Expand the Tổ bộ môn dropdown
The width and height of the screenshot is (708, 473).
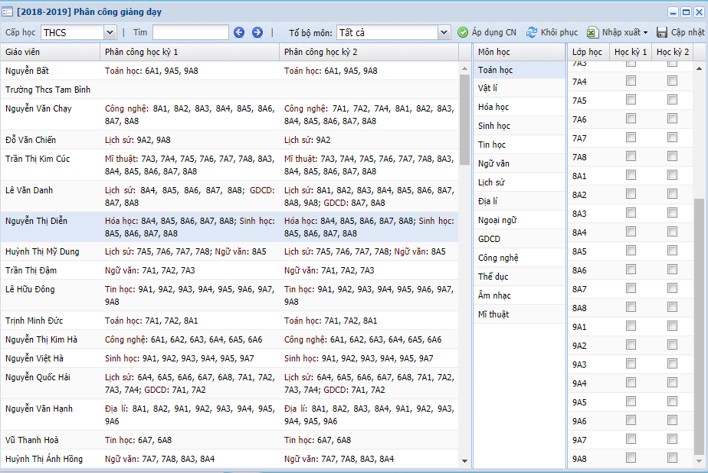click(443, 32)
